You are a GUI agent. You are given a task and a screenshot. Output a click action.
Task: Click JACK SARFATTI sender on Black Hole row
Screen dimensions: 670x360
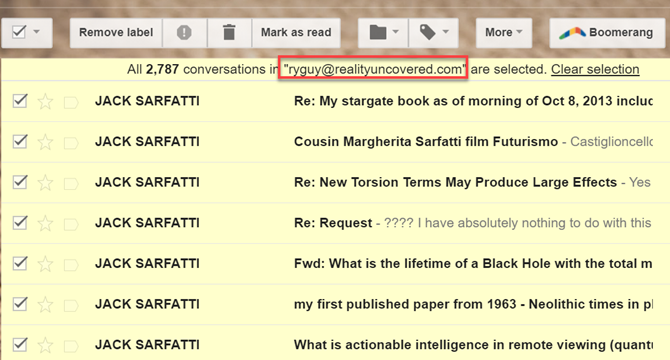(147, 263)
